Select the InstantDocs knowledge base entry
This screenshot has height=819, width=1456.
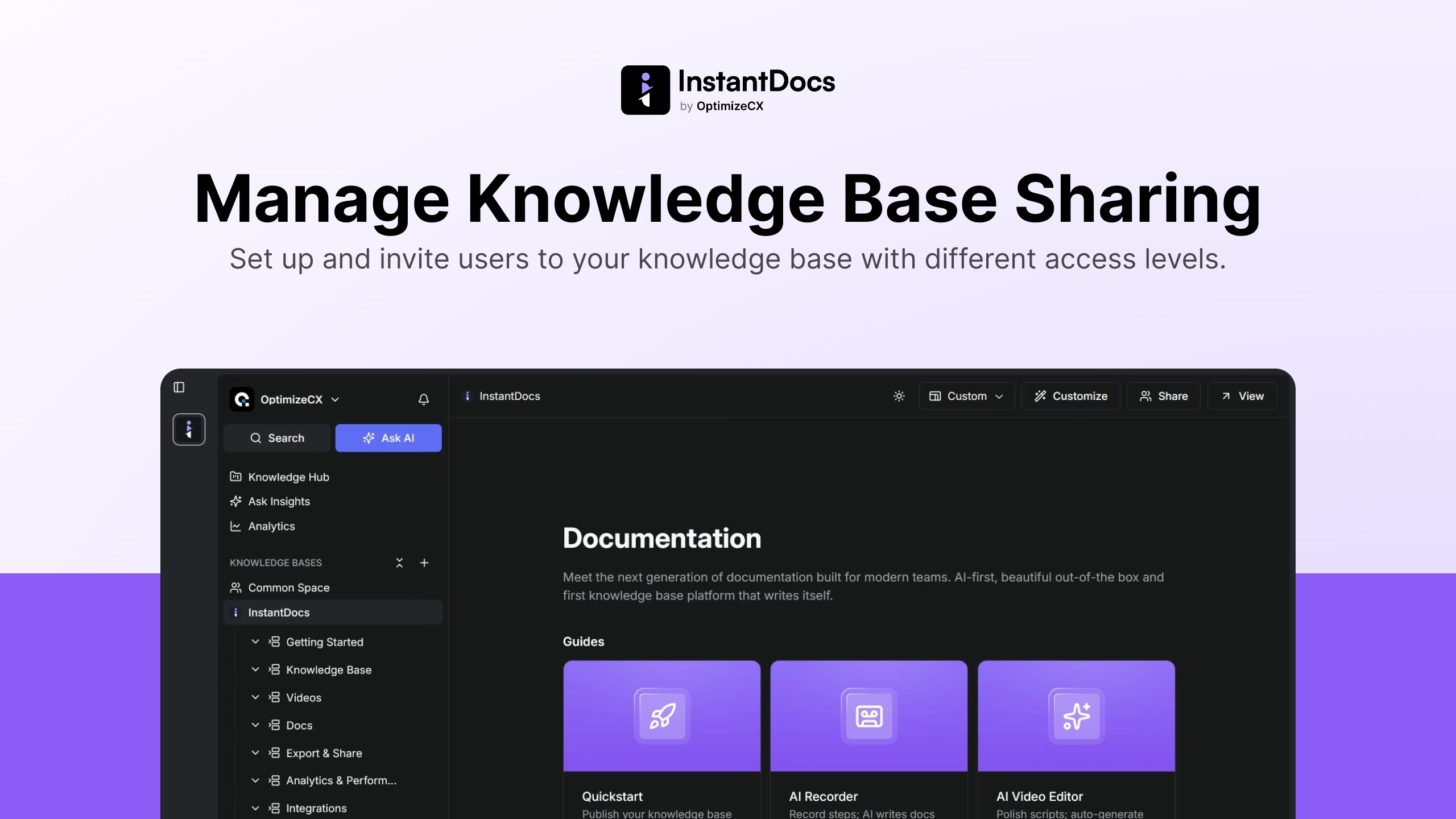(x=278, y=613)
